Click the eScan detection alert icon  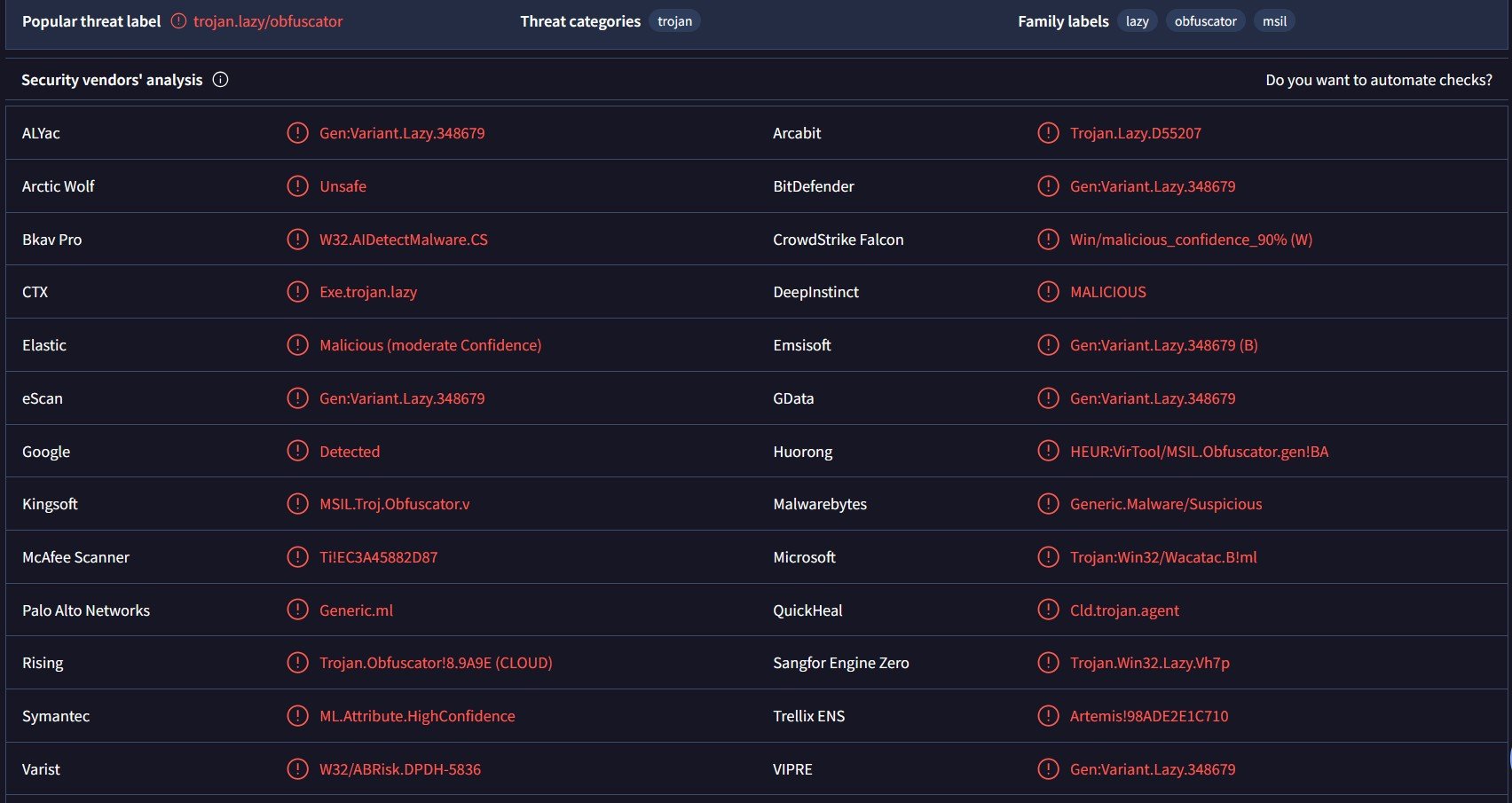(x=297, y=398)
